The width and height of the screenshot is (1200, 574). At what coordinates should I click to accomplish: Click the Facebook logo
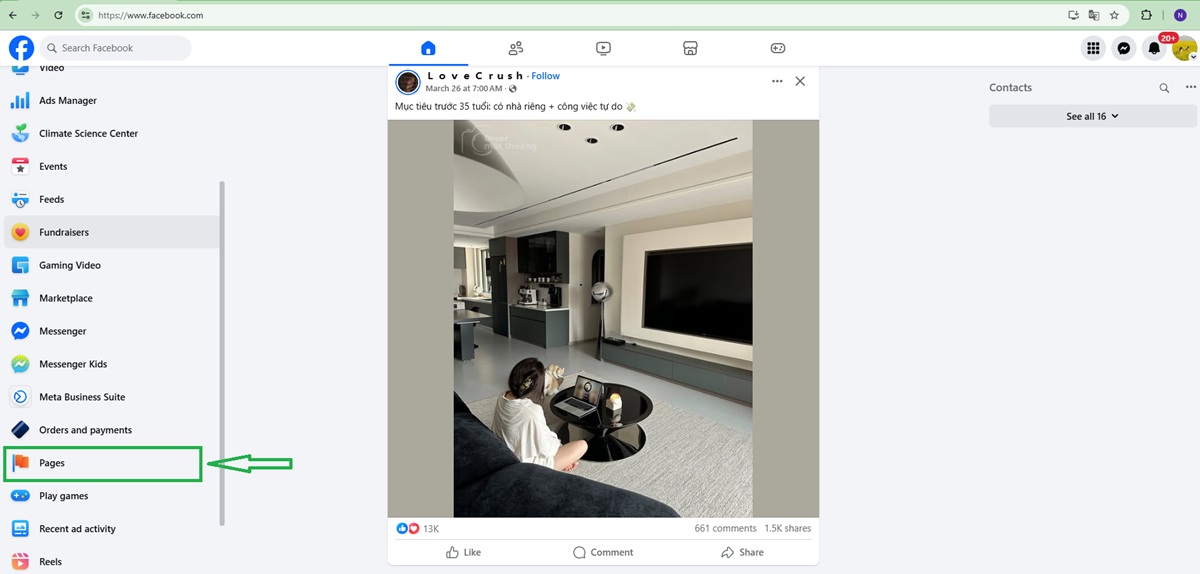click(x=21, y=48)
